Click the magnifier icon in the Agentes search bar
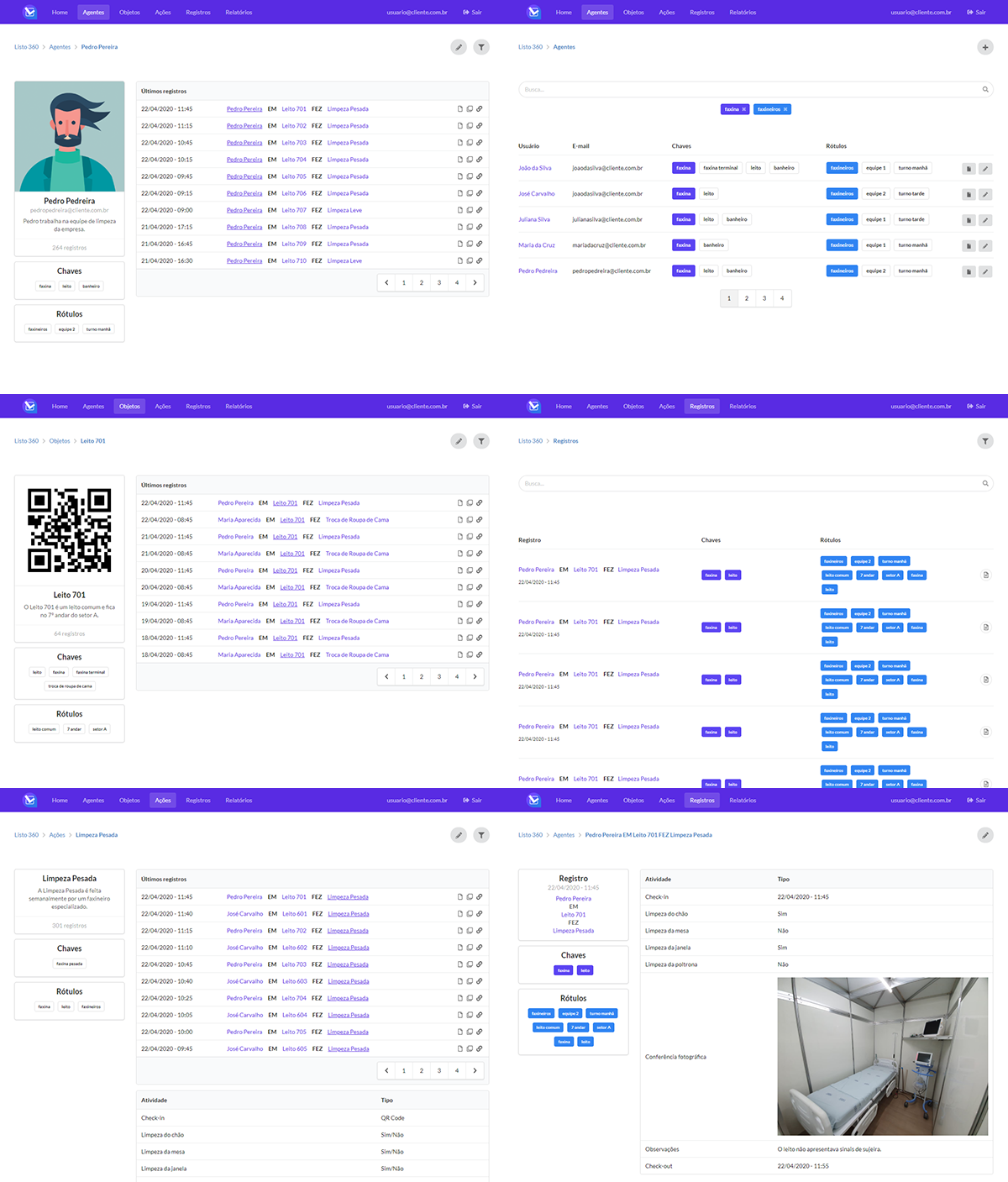 (985, 89)
